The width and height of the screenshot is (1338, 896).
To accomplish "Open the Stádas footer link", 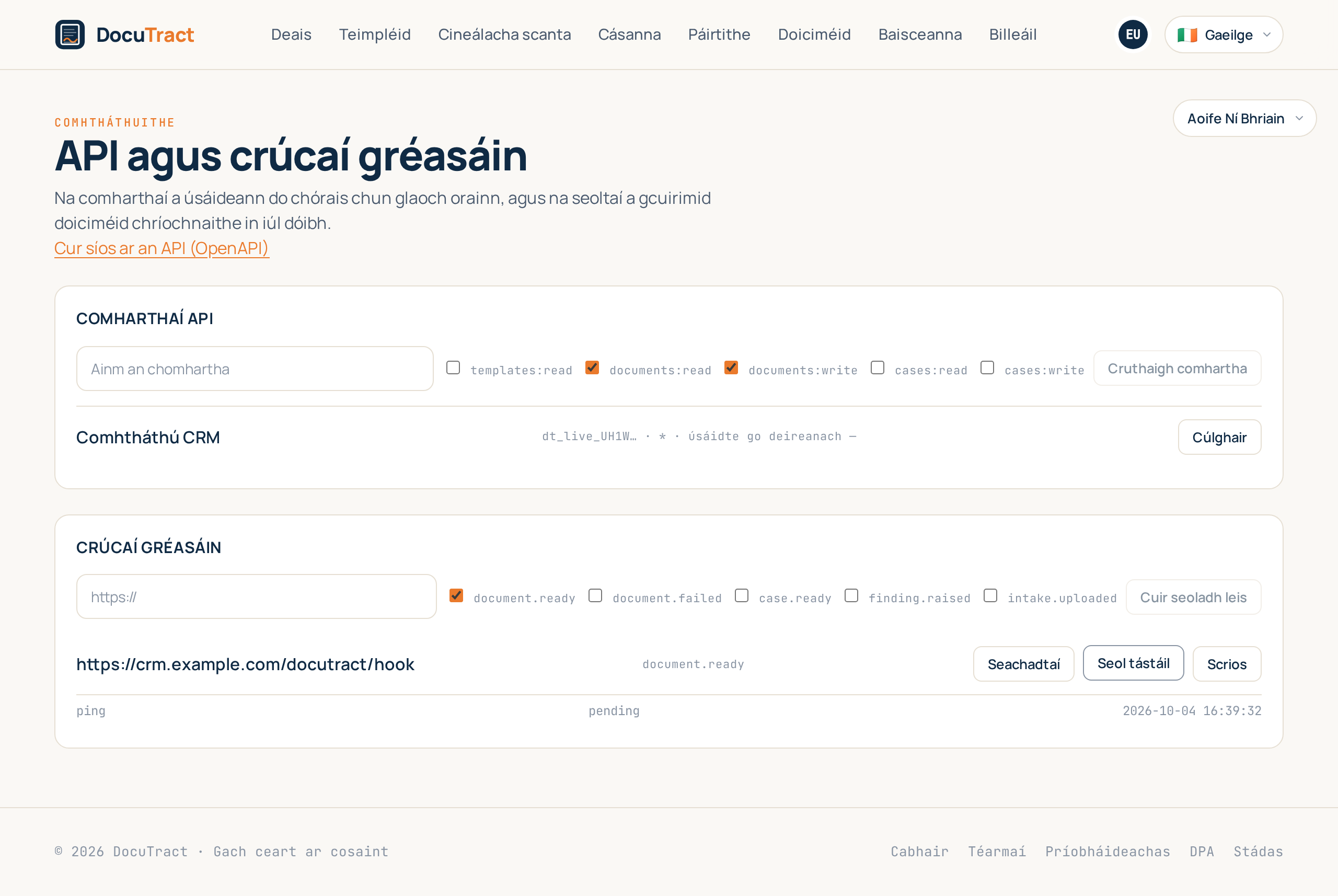I will [x=1259, y=852].
